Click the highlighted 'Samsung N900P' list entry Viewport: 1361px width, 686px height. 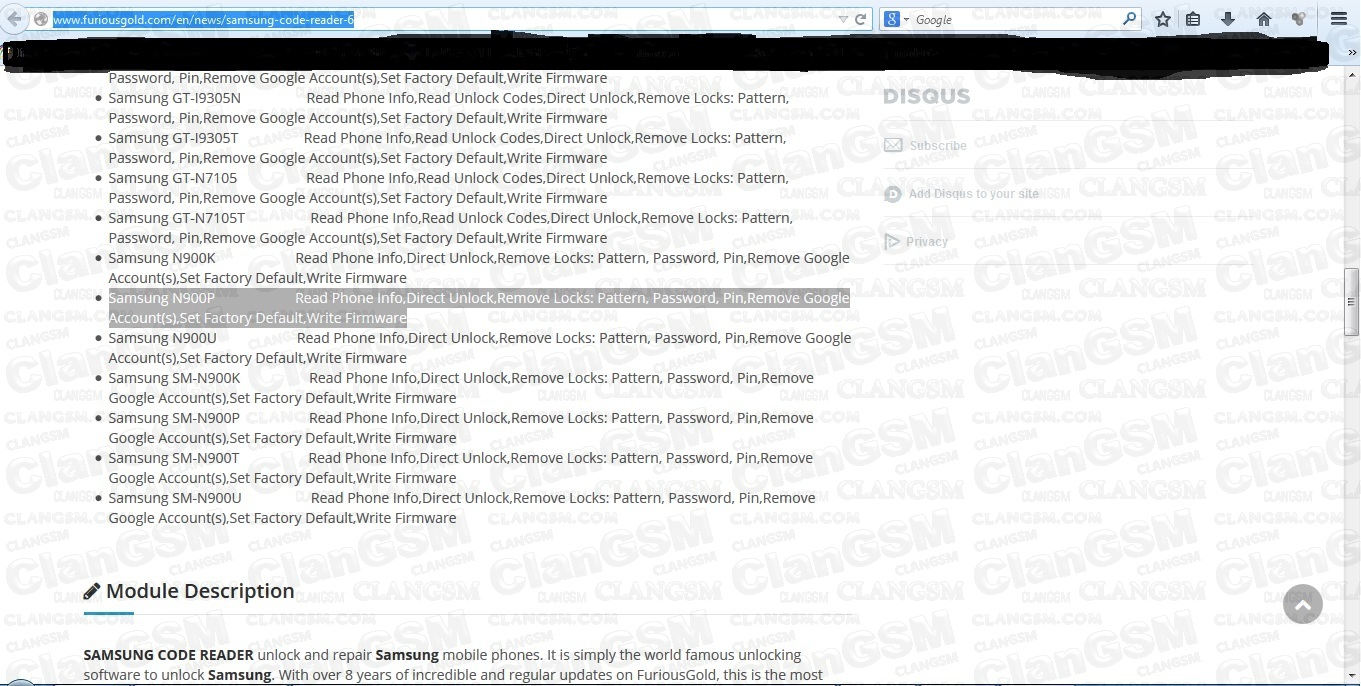point(479,308)
